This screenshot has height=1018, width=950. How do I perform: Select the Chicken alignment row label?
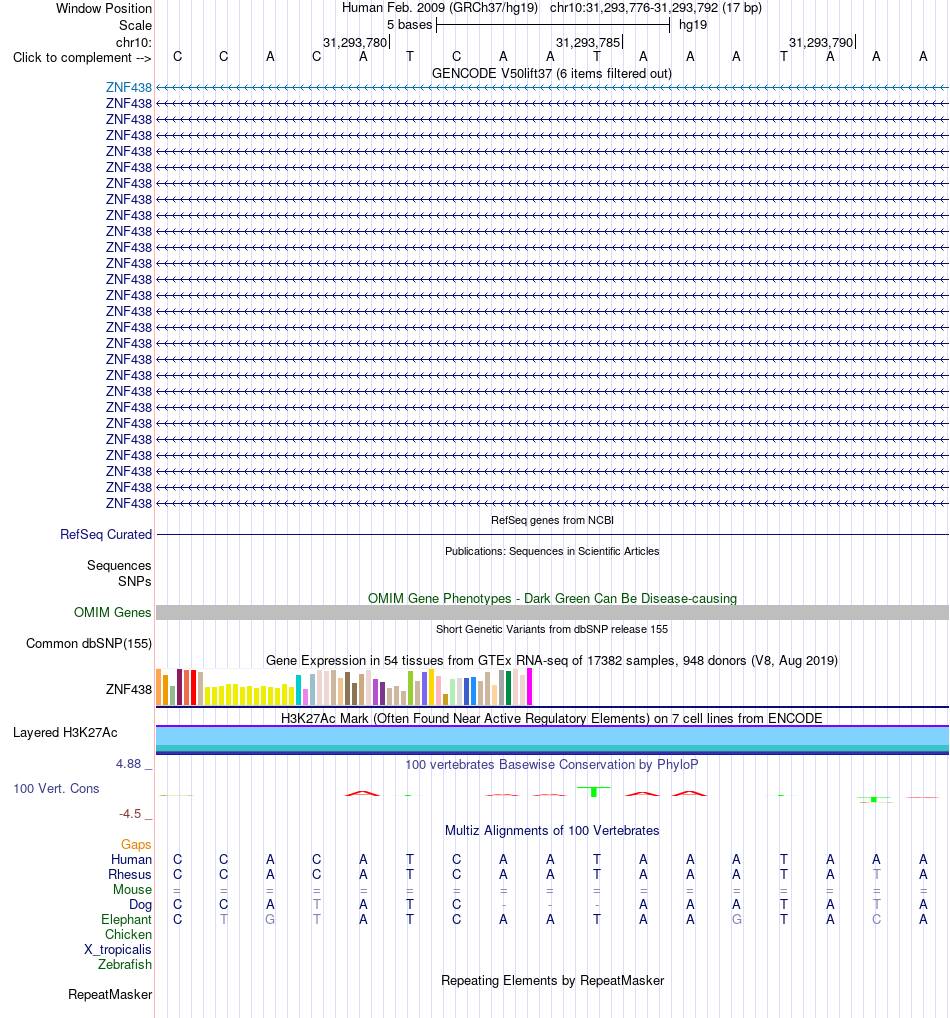pos(129,934)
